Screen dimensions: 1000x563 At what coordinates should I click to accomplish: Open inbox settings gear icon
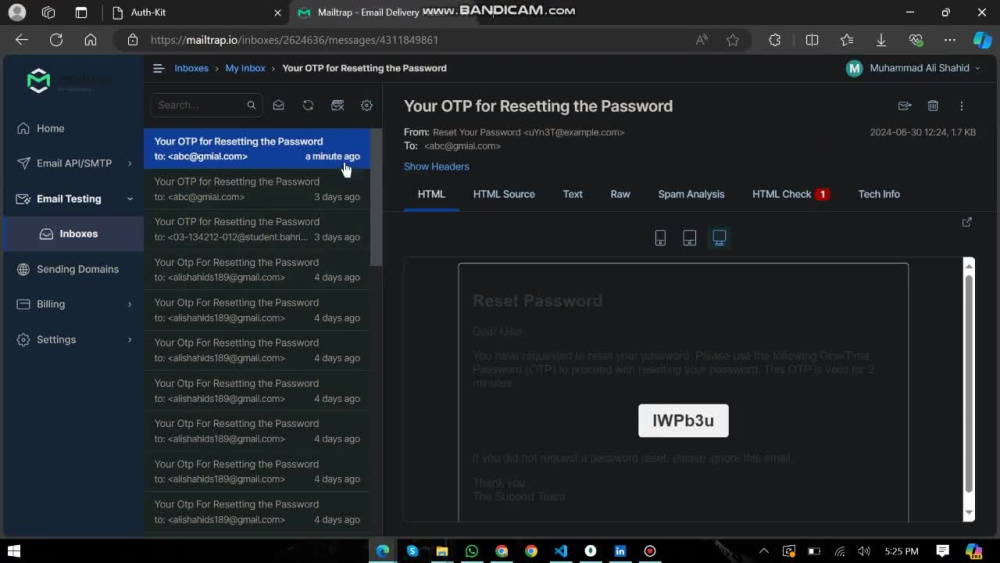367,105
